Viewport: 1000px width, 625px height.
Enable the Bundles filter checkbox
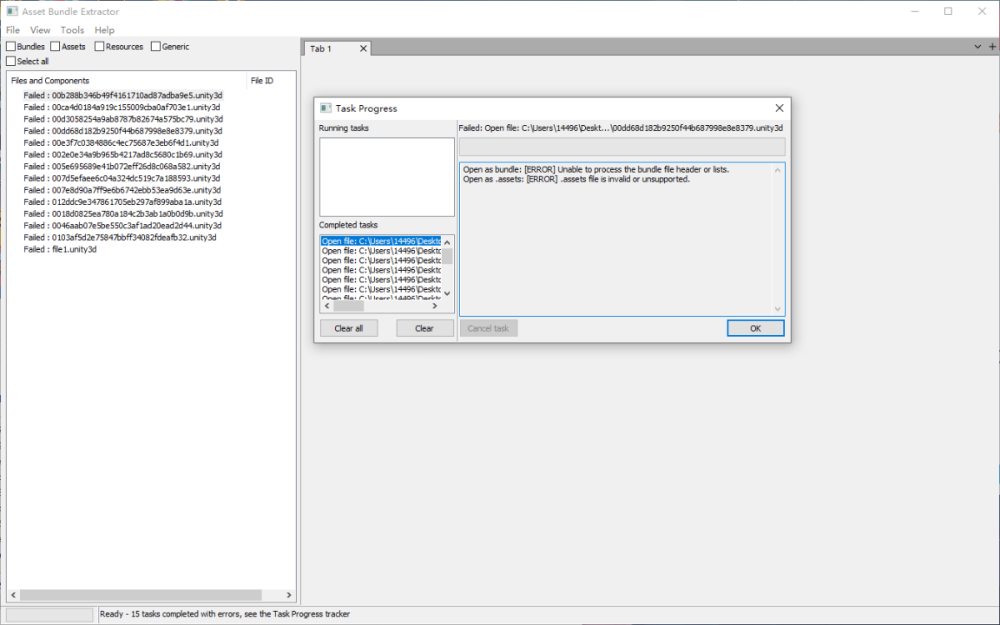[x=11, y=46]
